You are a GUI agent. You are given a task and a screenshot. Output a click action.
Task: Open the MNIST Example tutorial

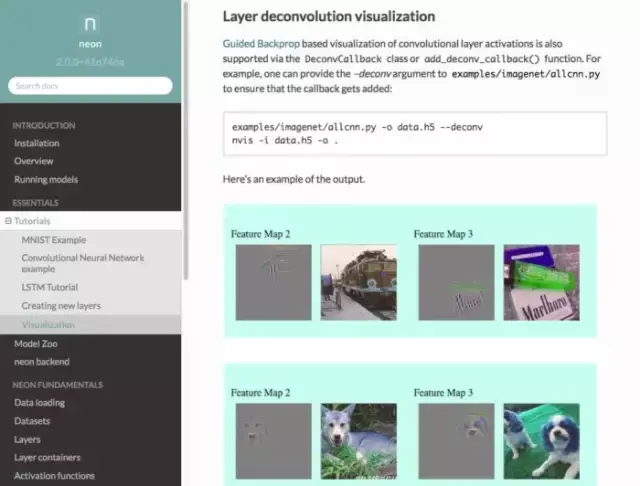(54, 240)
